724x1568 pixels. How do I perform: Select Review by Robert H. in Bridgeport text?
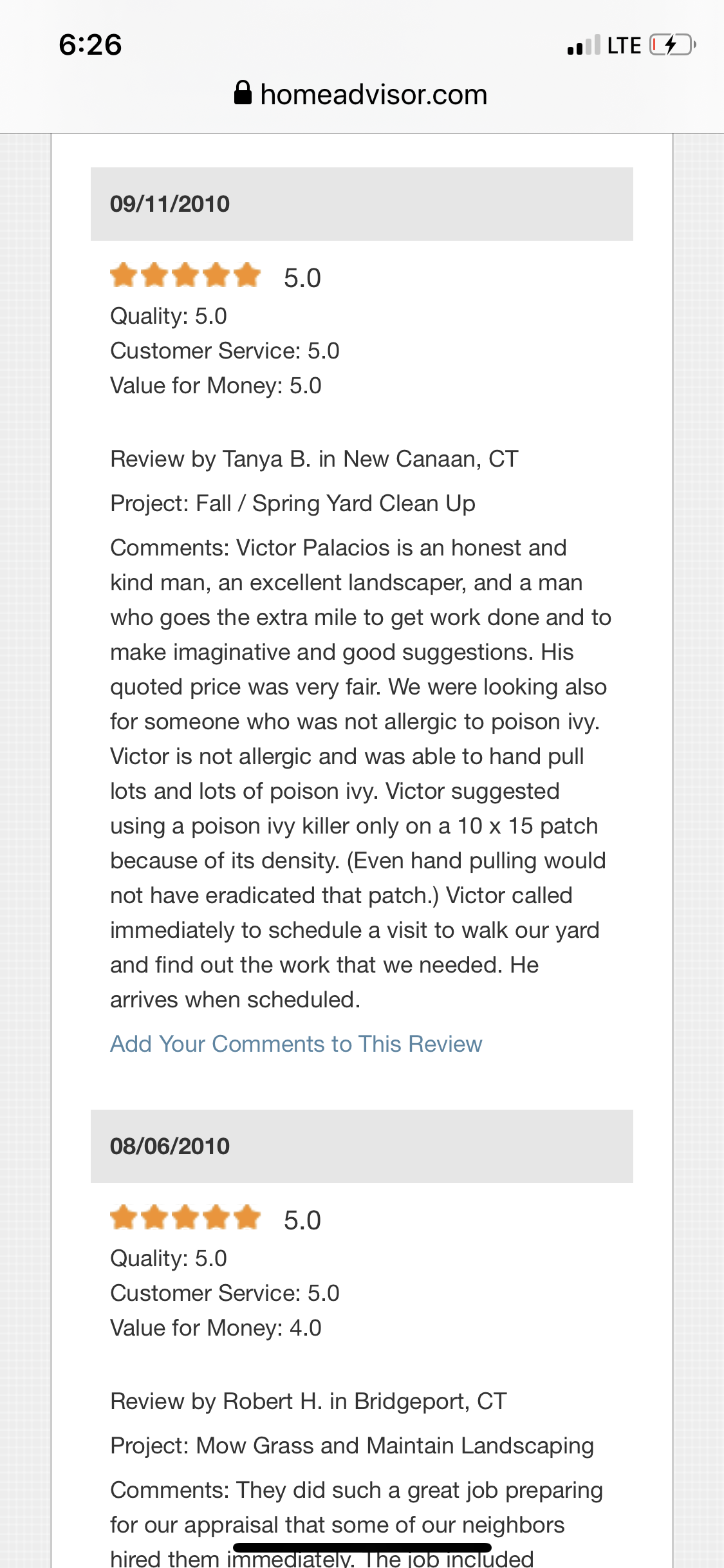click(309, 1401)
